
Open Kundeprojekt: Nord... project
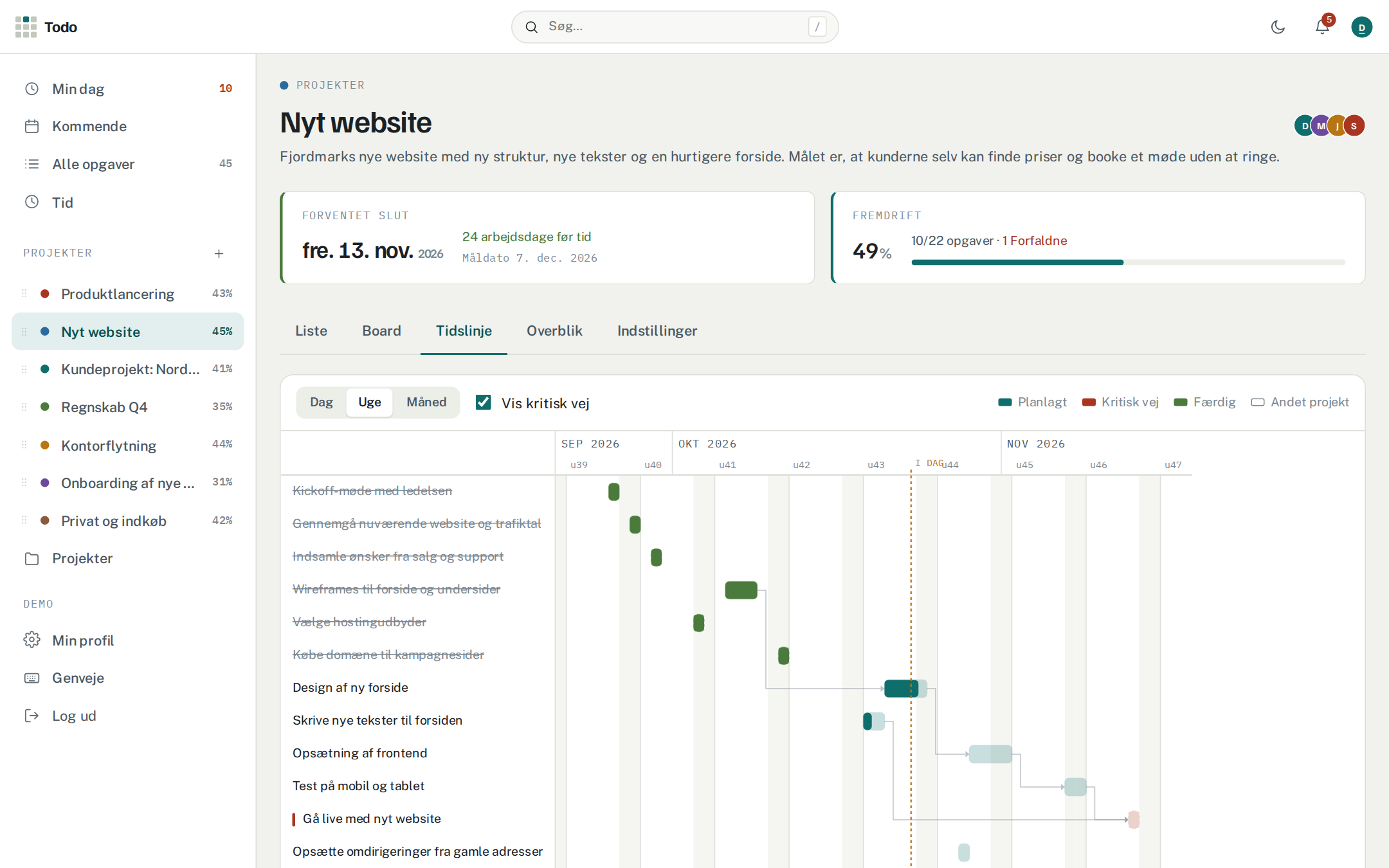pos(128,369)
